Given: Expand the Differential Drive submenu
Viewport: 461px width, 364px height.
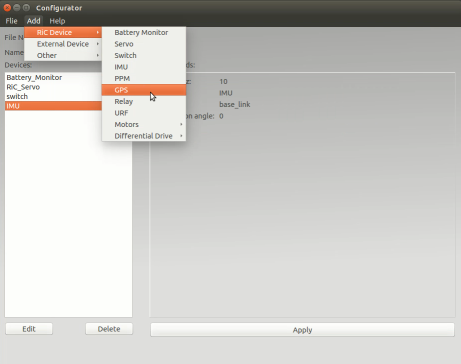Looking at the screenshot, I should pyautogui.click(x=144, y=136).
